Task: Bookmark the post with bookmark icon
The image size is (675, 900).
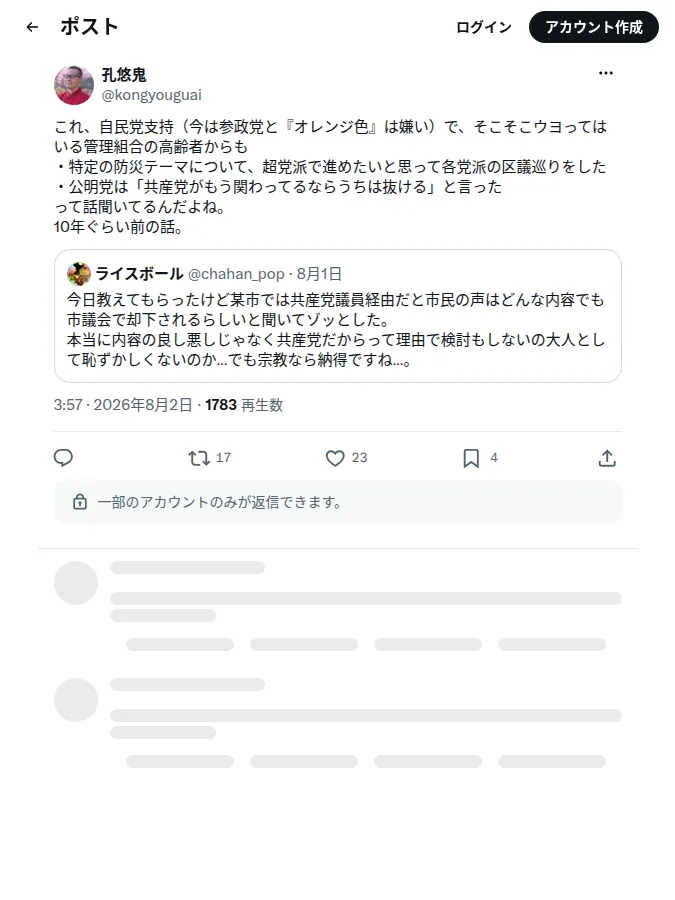Action: click(471, 458)
